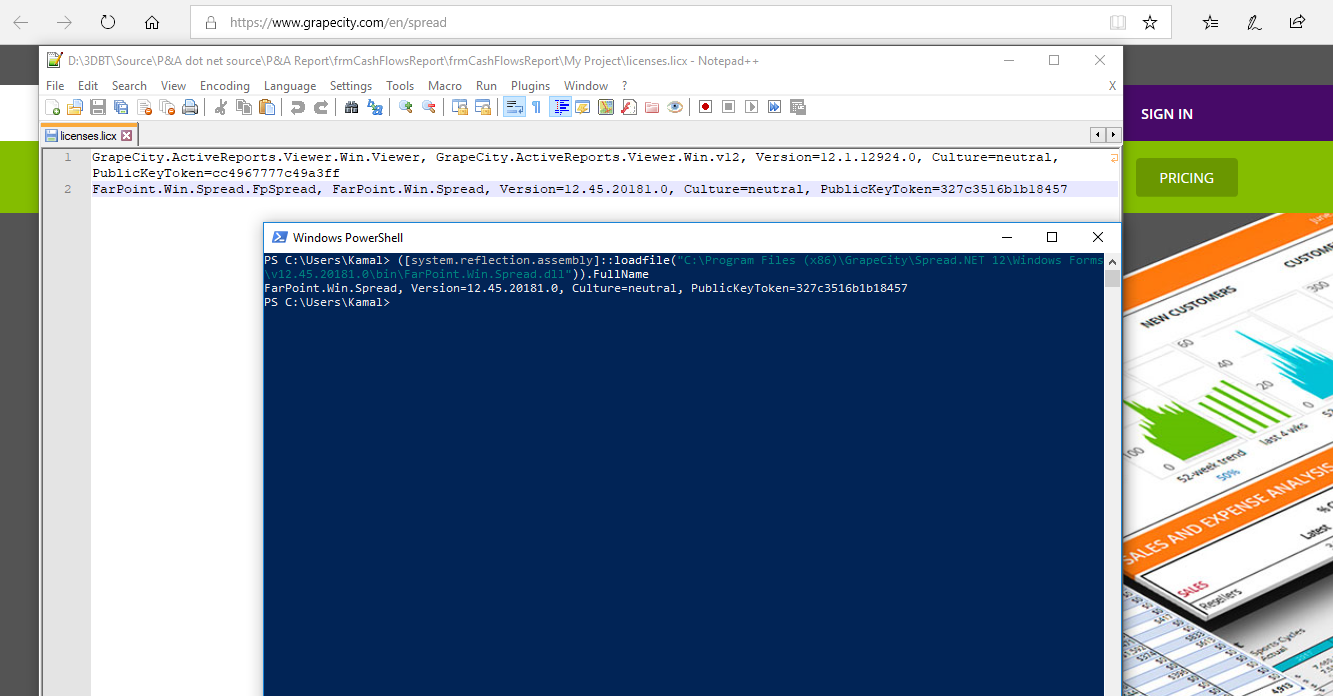Open Find with the binoculars icon

coord(352,107)
